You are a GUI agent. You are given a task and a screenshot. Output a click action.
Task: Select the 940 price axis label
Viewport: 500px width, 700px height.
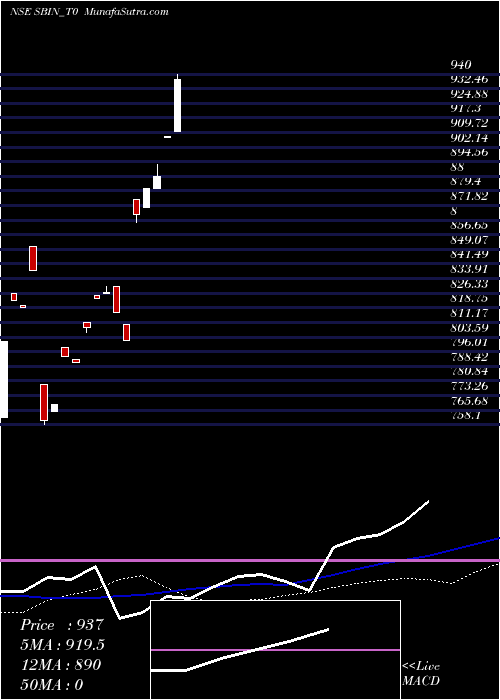pyautogui.click(x=462, y=65)
